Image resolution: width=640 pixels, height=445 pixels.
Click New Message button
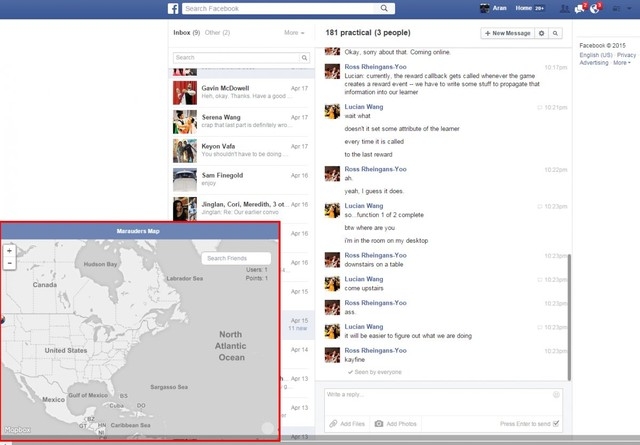click(507, 33)
